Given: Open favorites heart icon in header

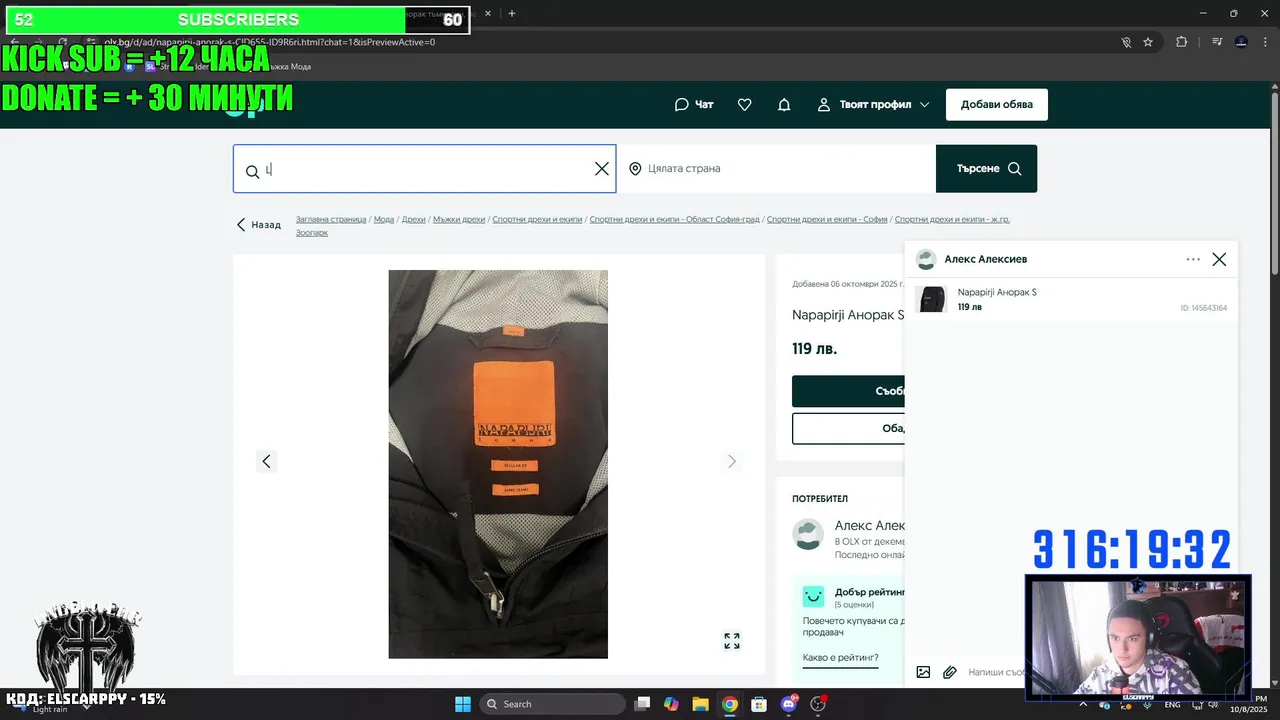Looking at the screenshot, I should 744,104.
